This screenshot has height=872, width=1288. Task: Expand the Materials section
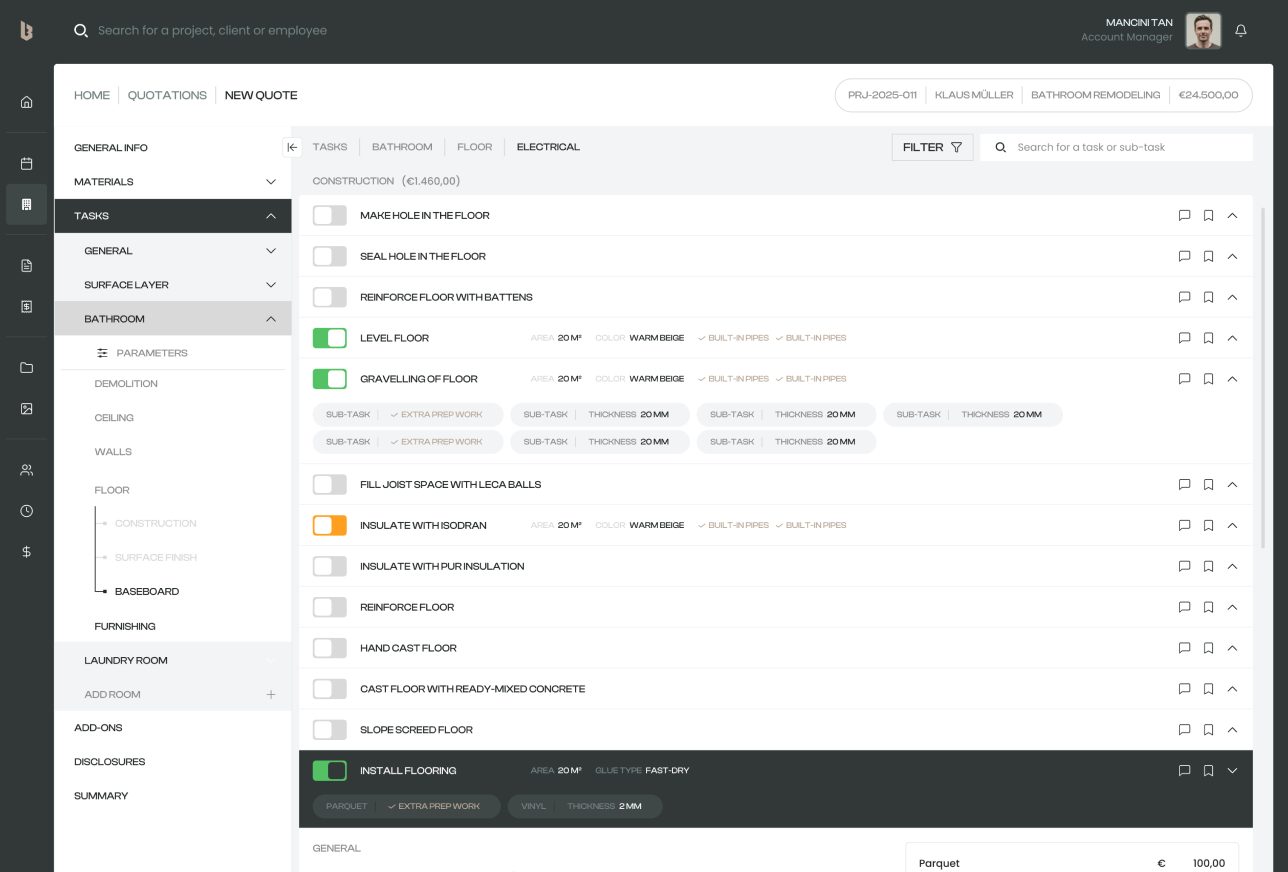(270, 182)
